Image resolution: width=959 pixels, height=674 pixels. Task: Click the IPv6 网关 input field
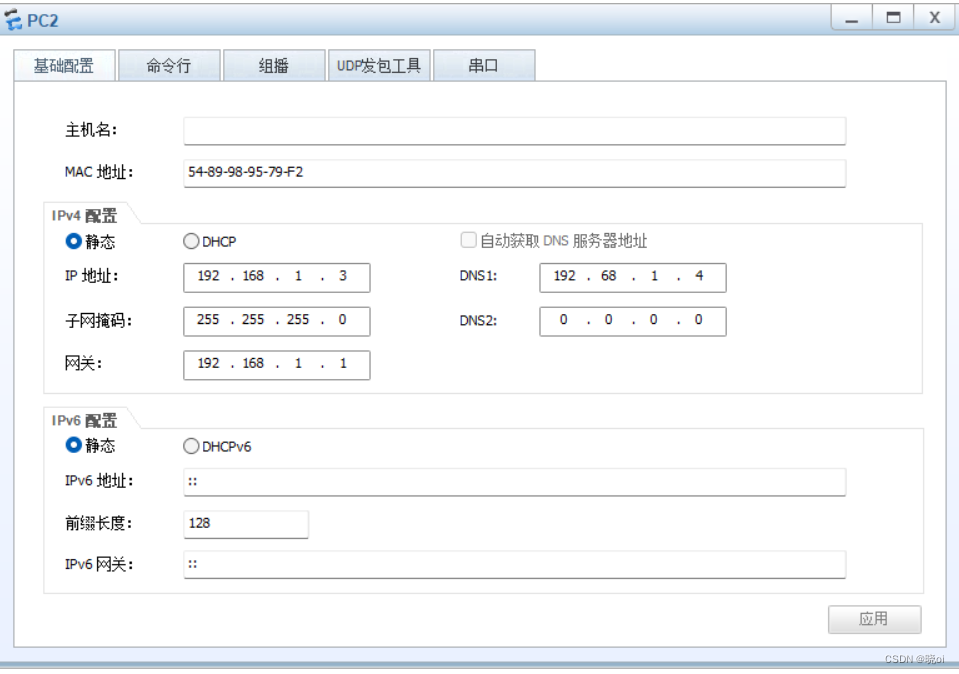click(x=514, y=564)
